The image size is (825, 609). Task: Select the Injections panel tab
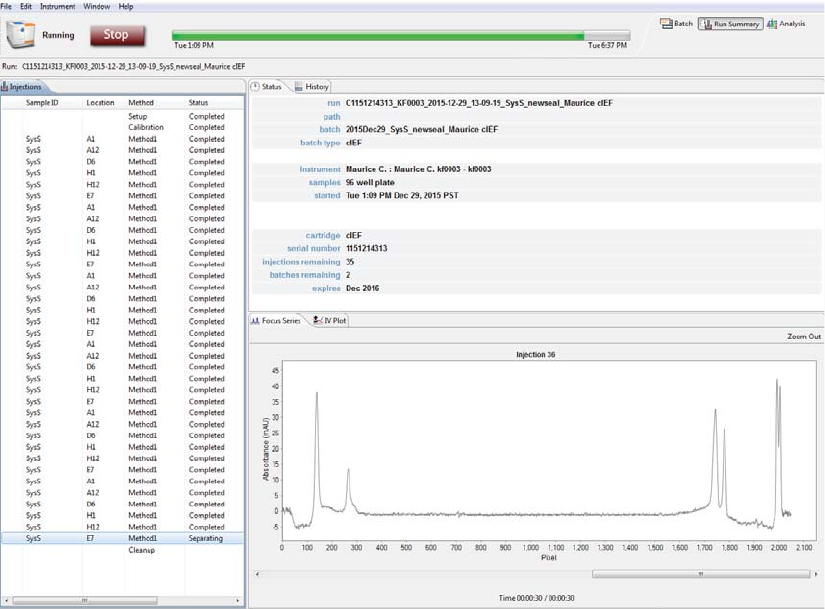tap(22, 87)
